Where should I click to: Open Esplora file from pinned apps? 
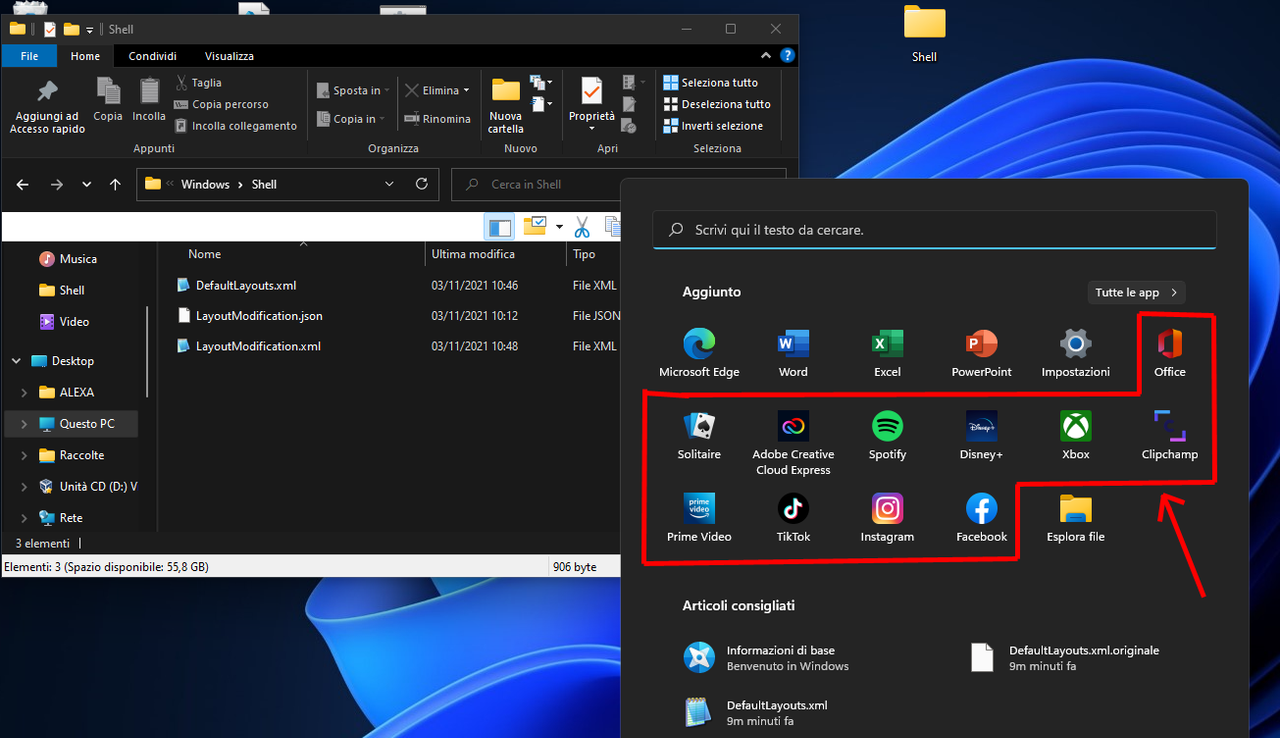click(x=1075, y=518)
